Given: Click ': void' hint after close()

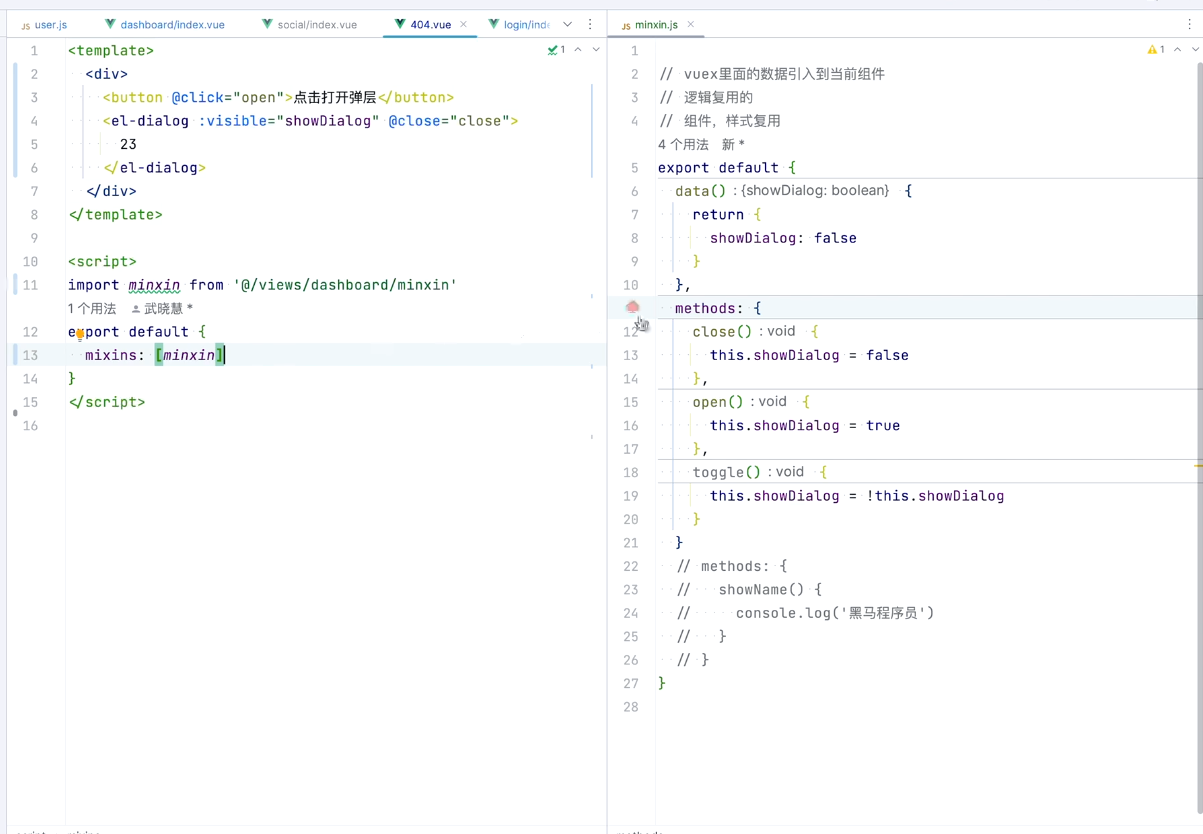Looking at the screenshot, I should coord(776,331).
